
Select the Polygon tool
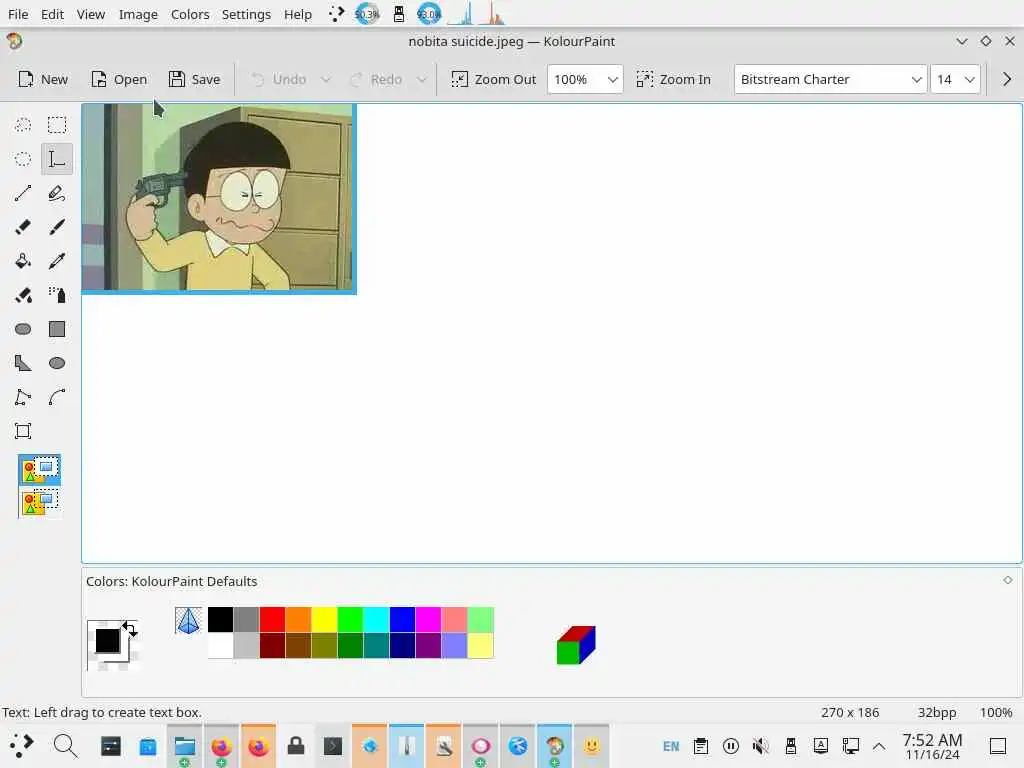point(23,362)
